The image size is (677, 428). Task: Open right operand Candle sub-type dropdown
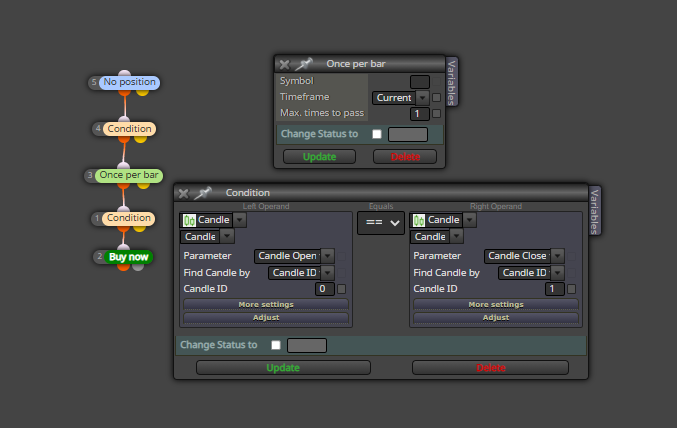[x=457, y=237]
